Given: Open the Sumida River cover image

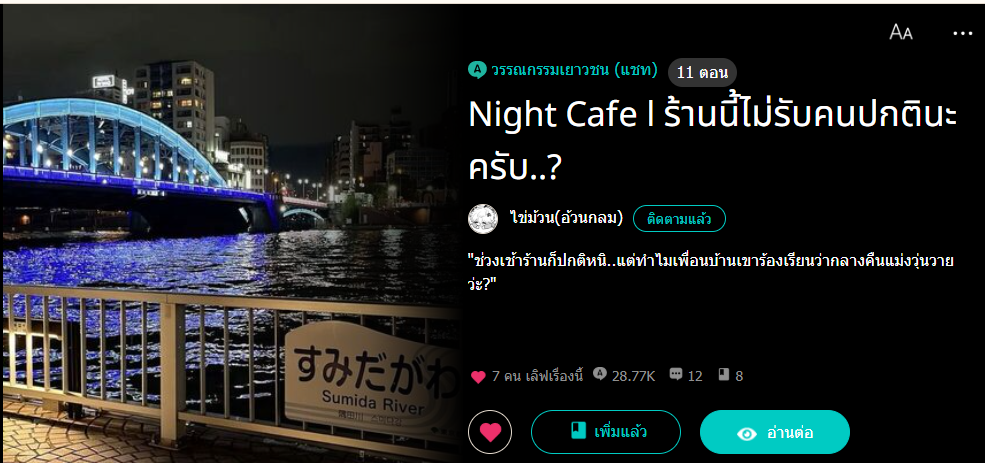Looking at the screenshot, I should (231, 234).
